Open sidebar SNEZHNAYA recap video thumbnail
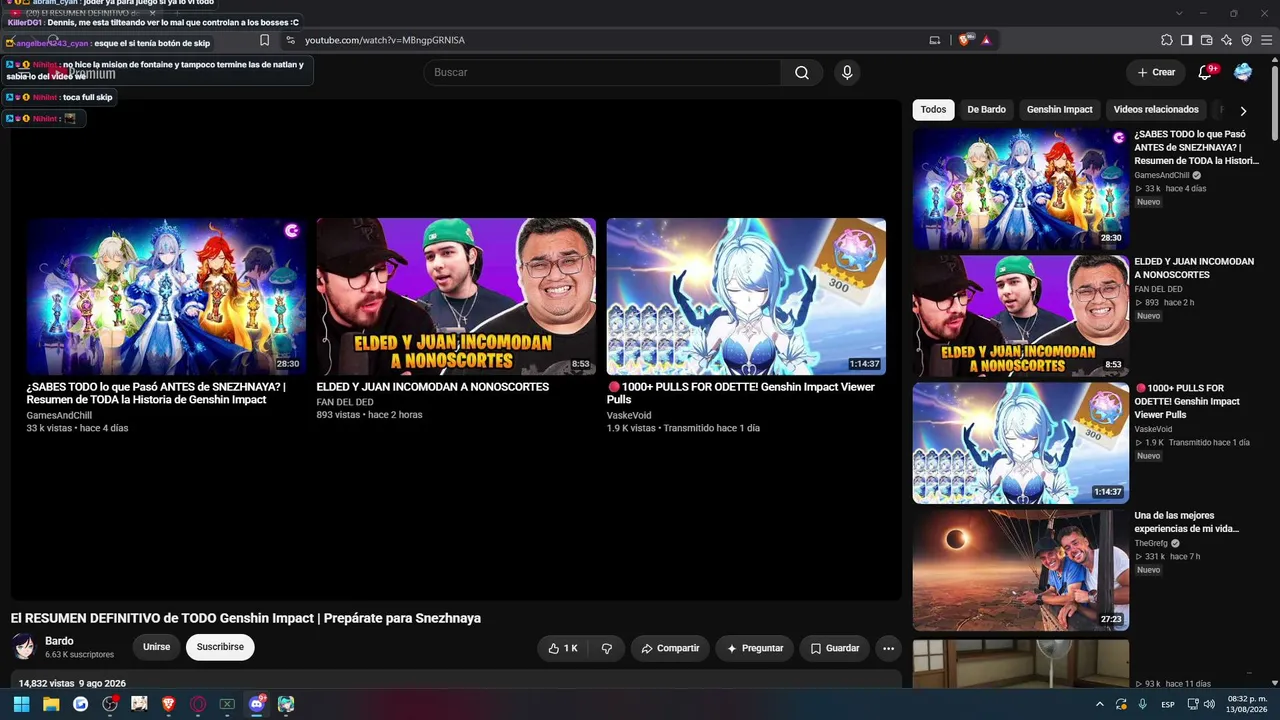 (x=1021, y=188)
